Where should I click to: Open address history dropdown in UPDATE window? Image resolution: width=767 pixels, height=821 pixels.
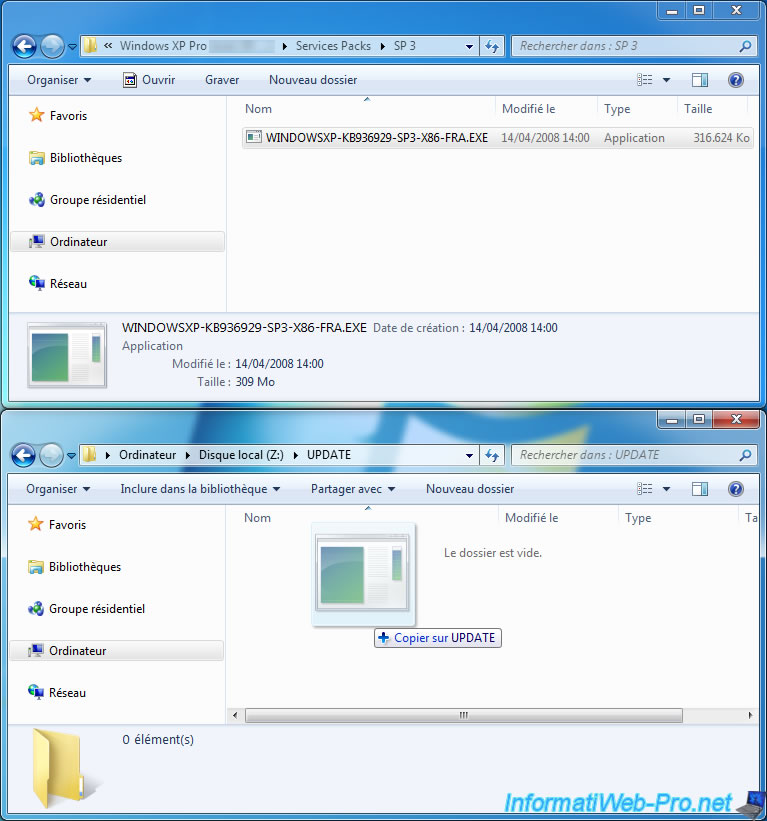(469, 455)
